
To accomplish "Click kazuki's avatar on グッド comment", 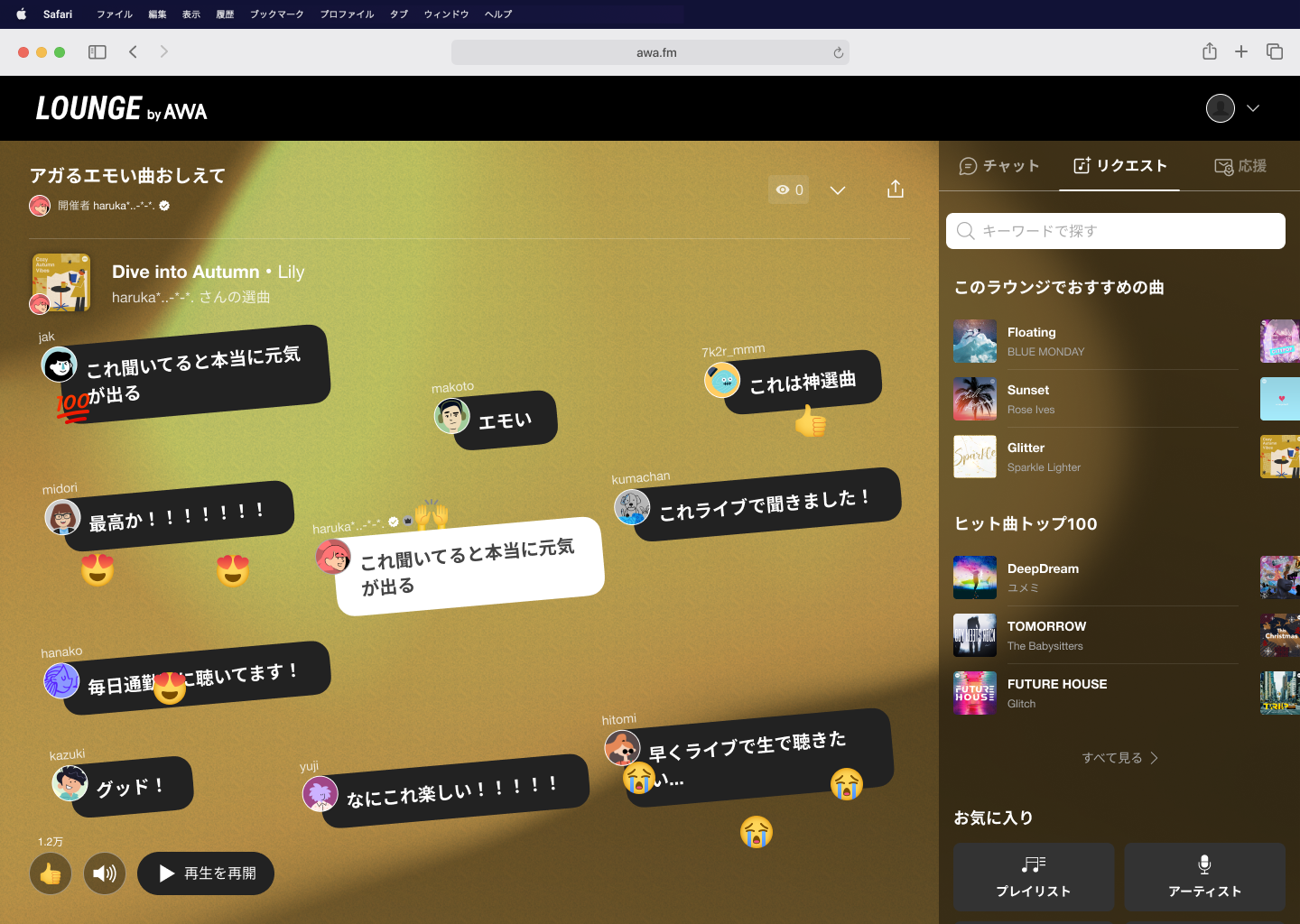I will [x=70, y=783].
